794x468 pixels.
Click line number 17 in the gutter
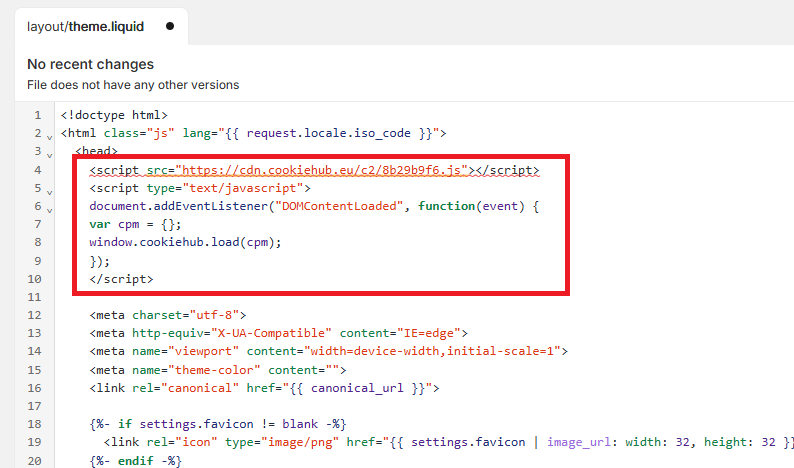coord(34,406)
